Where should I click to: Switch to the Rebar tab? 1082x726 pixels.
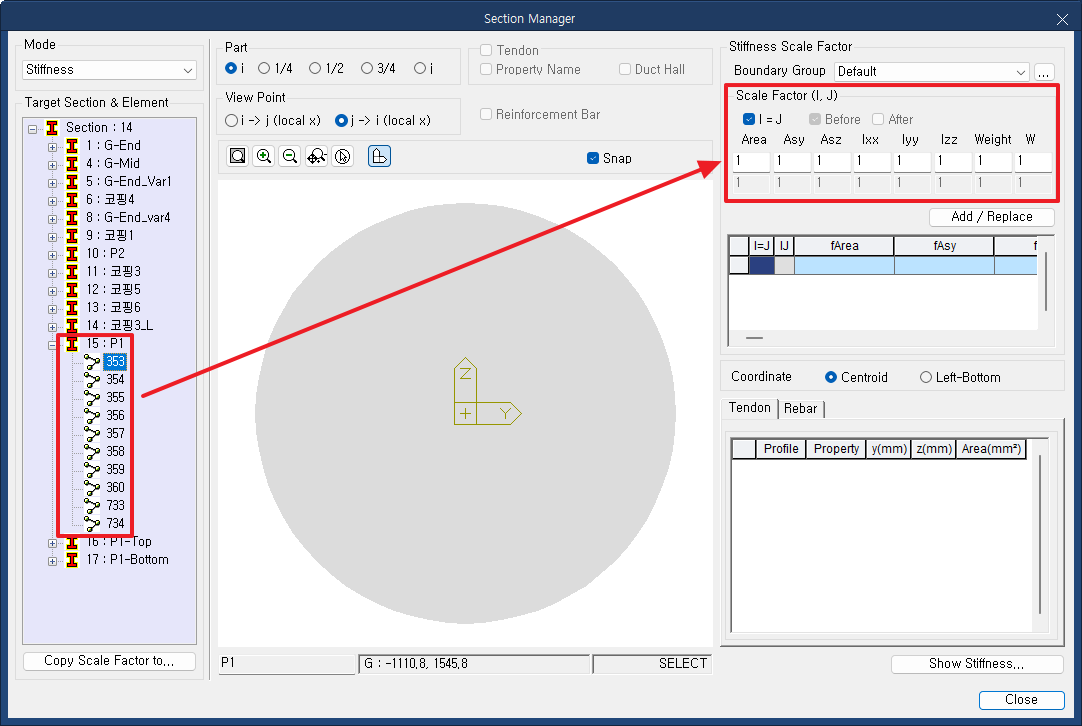pyautogui.click(x=800, y=409)
